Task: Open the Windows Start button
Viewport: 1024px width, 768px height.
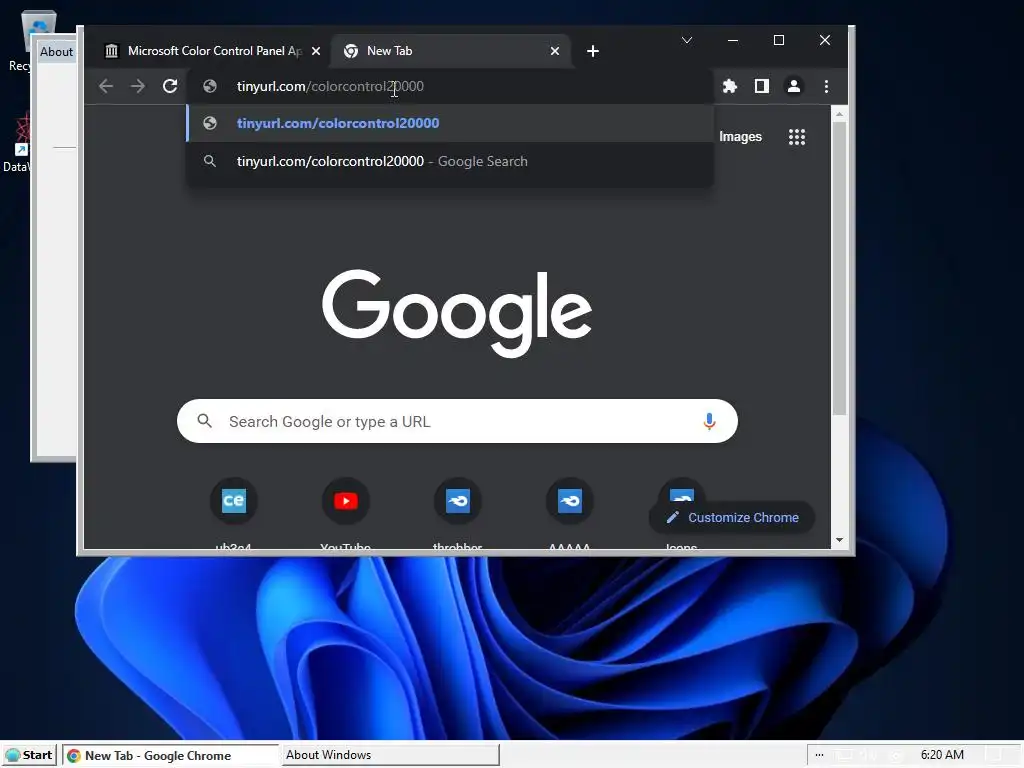Action: click(29, 755)
